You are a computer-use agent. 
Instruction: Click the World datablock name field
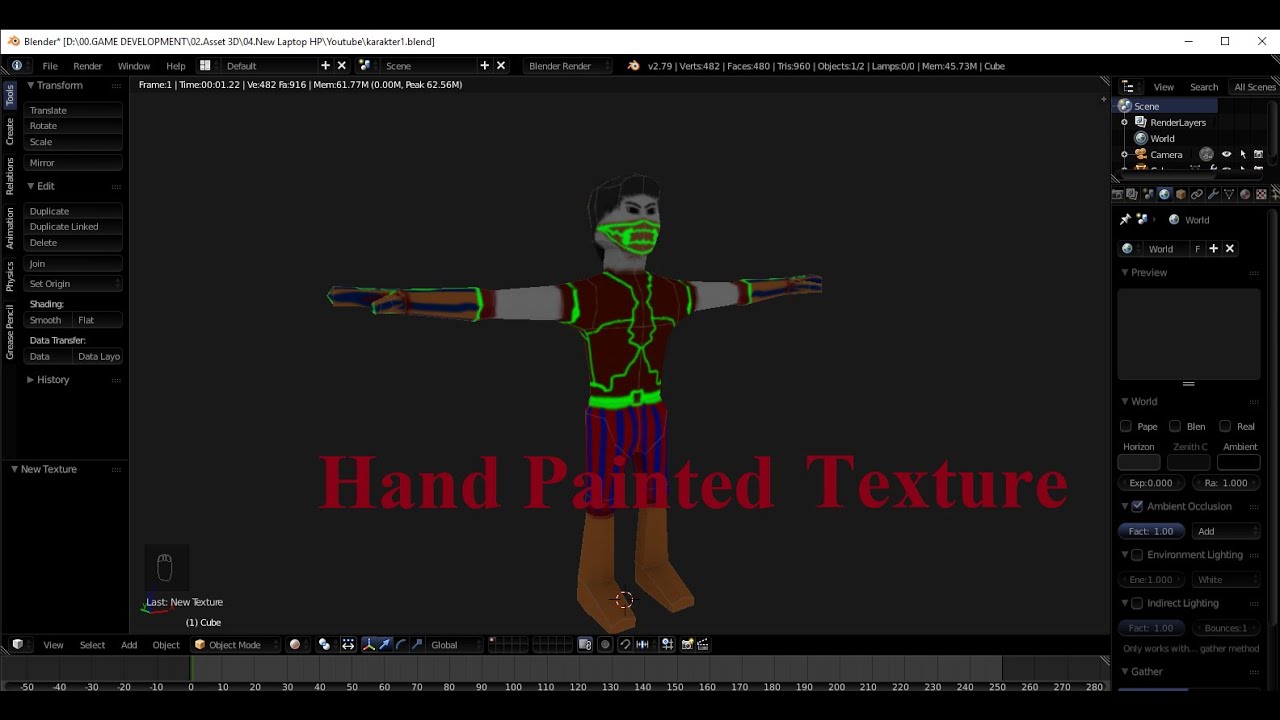[1165, 249]
